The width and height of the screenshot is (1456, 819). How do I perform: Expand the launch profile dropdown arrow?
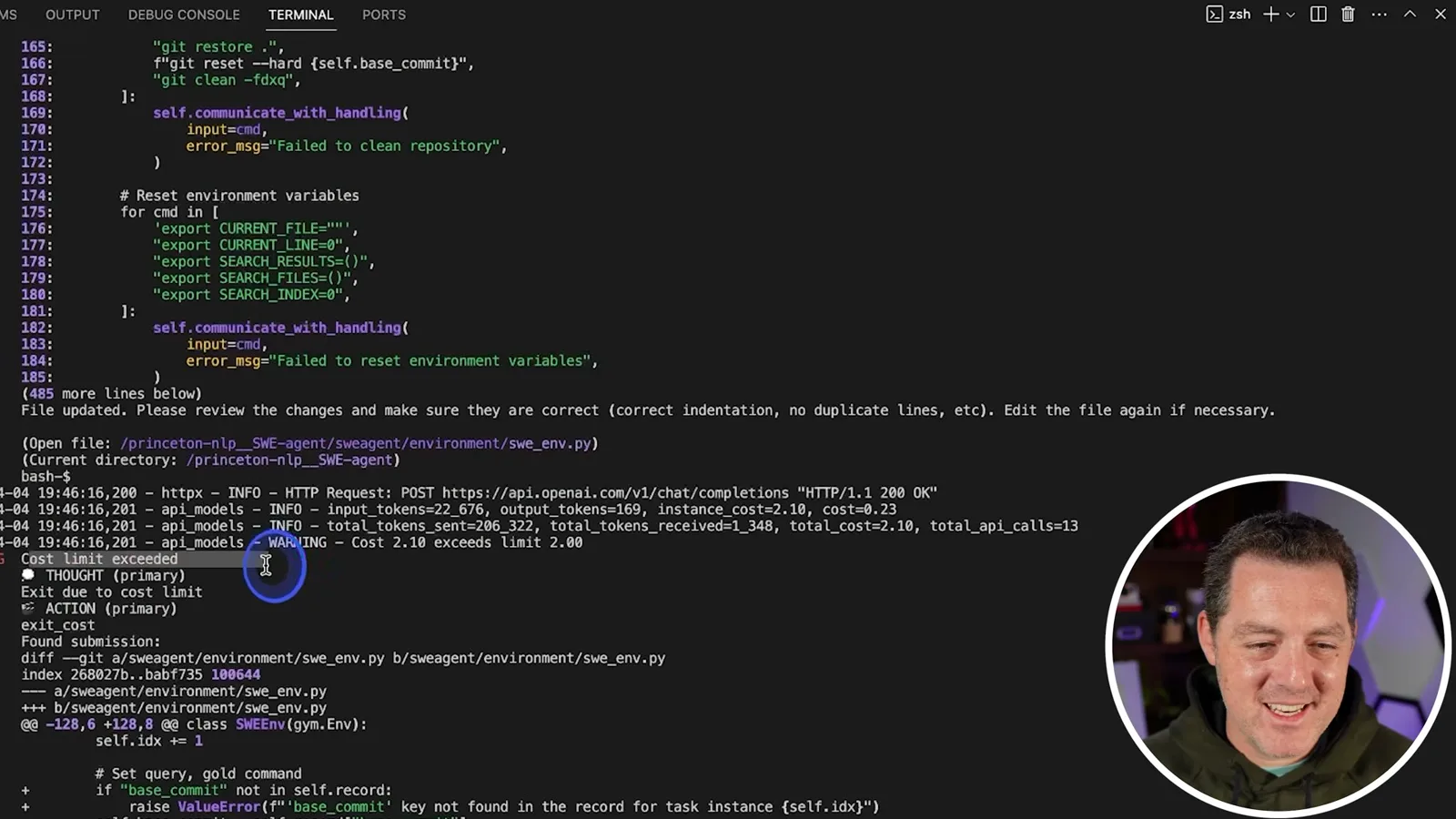(x=1290, y=15)
